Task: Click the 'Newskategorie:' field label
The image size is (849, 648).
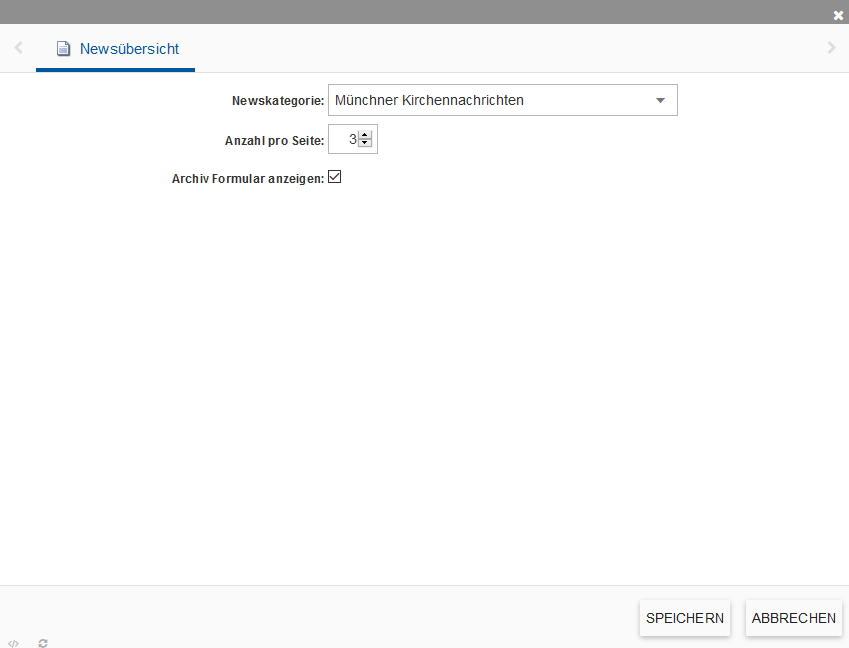Action: 277,101
